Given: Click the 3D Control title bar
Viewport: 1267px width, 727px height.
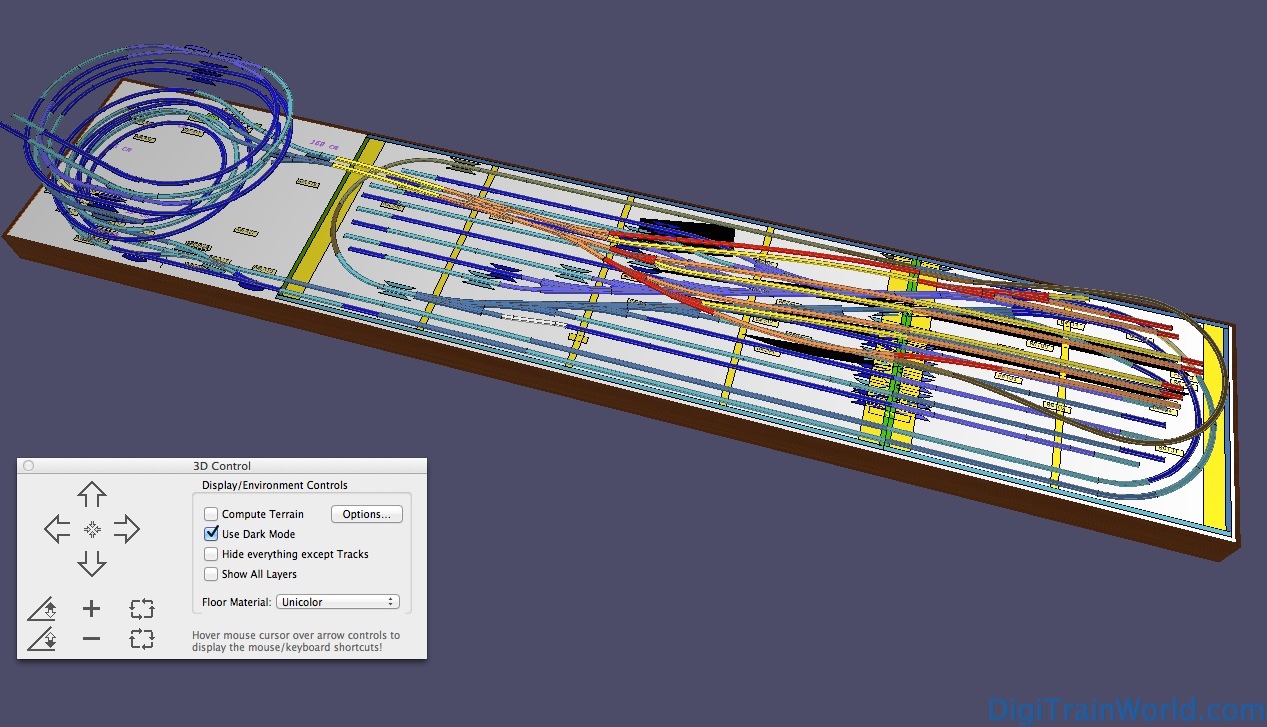Looking at the screenshot, I should [222, 465].
